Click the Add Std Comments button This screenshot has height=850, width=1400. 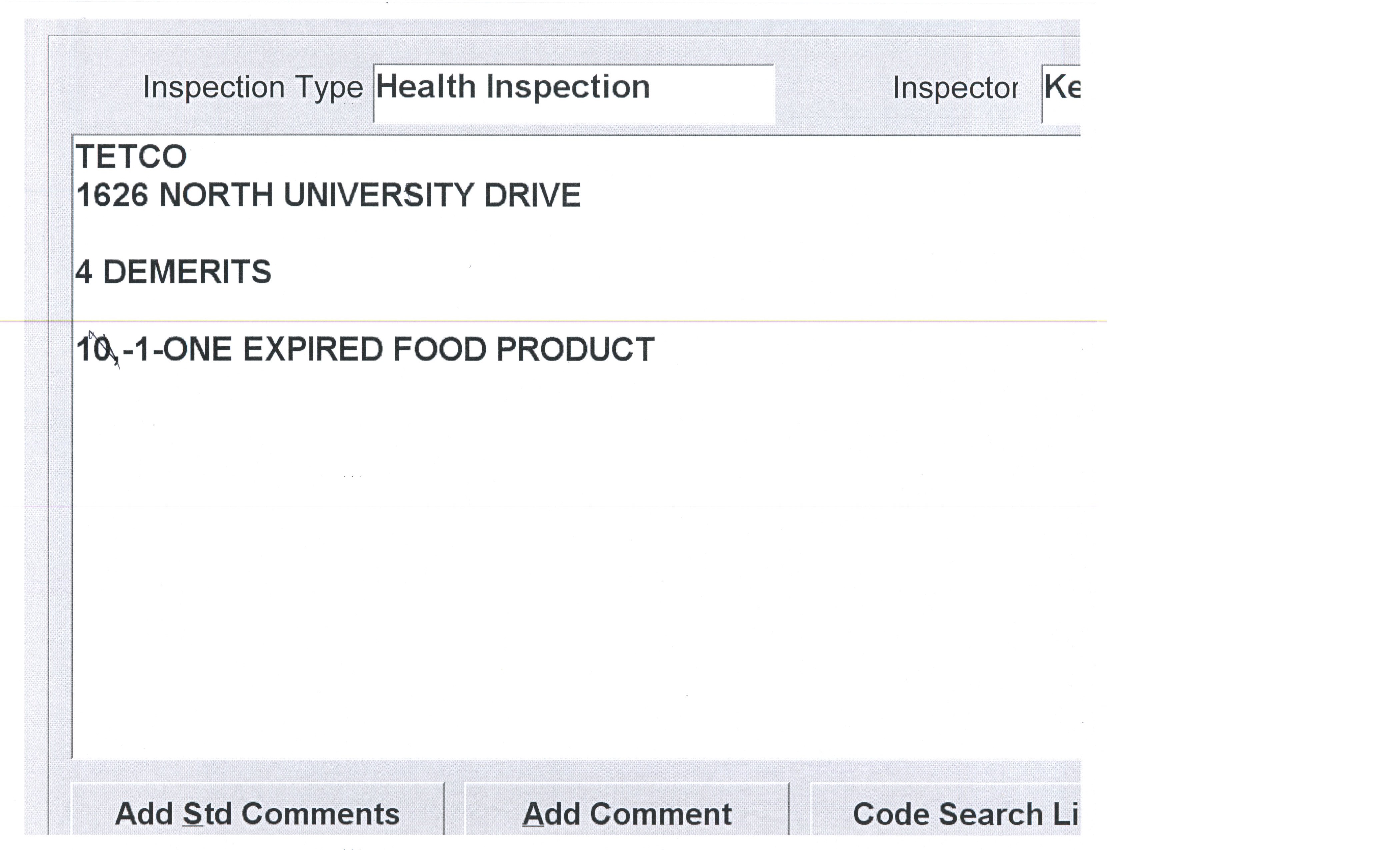(x=257, y=813)
